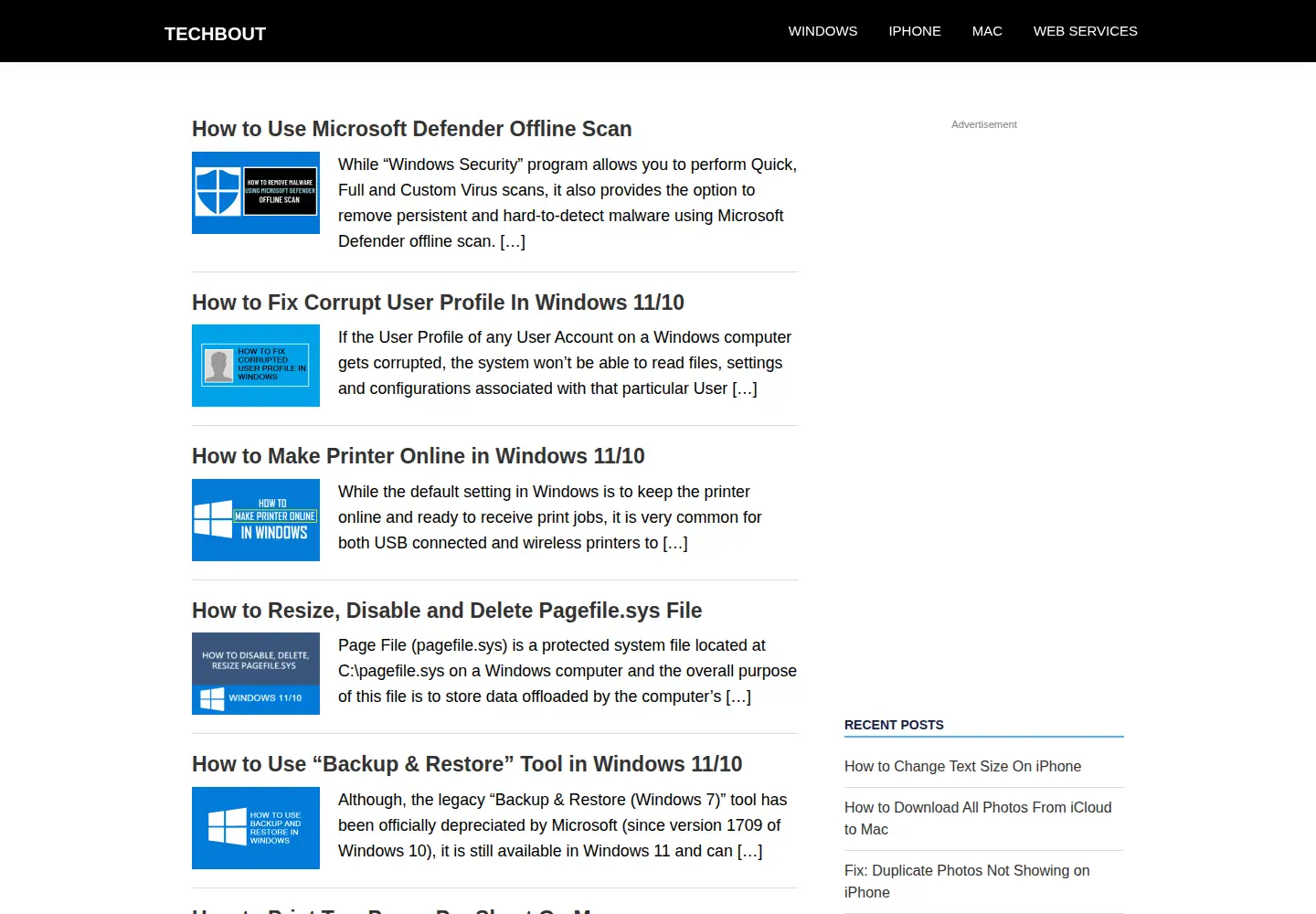Viewport: 1316px width, 914px height.
Task: Click the excerpt starting 'Page File (pagefile.sys)'
Action: click(568, 671)
